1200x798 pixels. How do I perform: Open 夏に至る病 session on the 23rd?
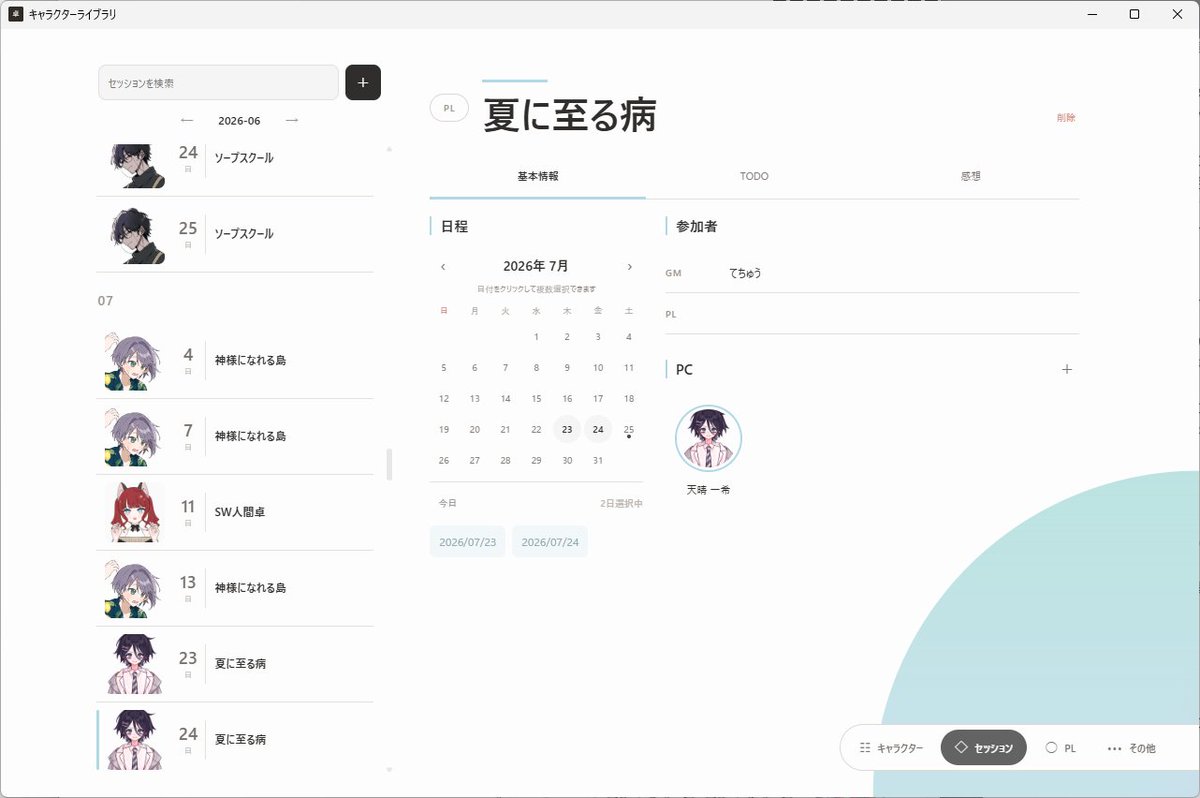(x=235, y=664)
